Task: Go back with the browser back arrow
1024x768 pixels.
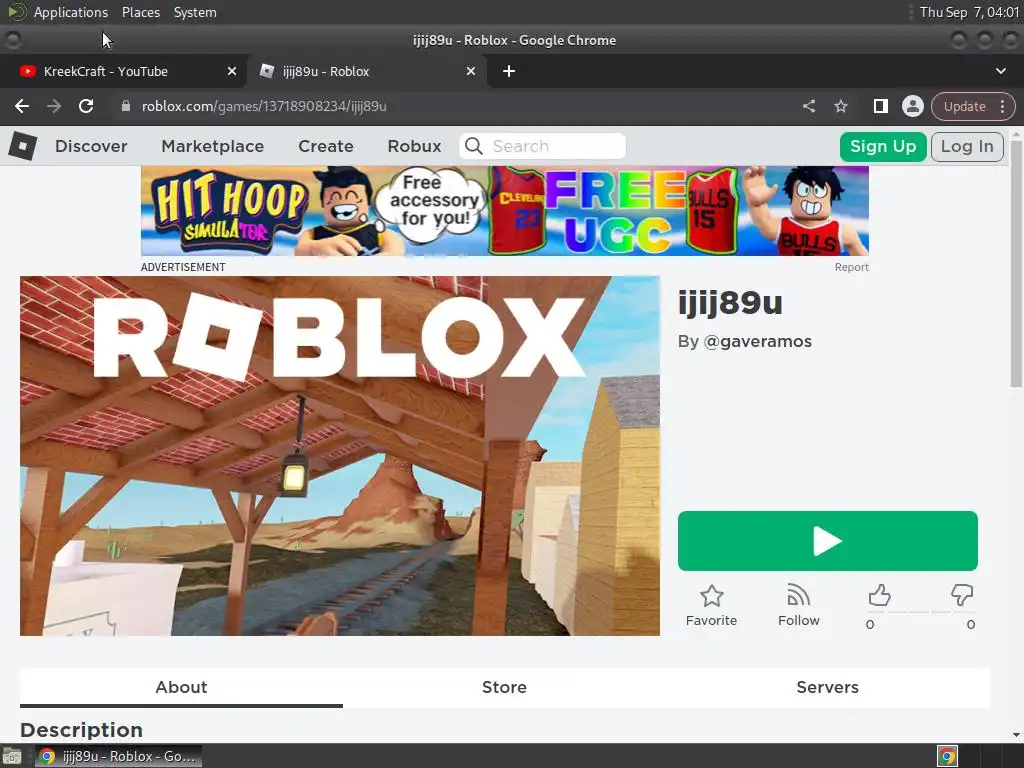Action: click(22, 106)
